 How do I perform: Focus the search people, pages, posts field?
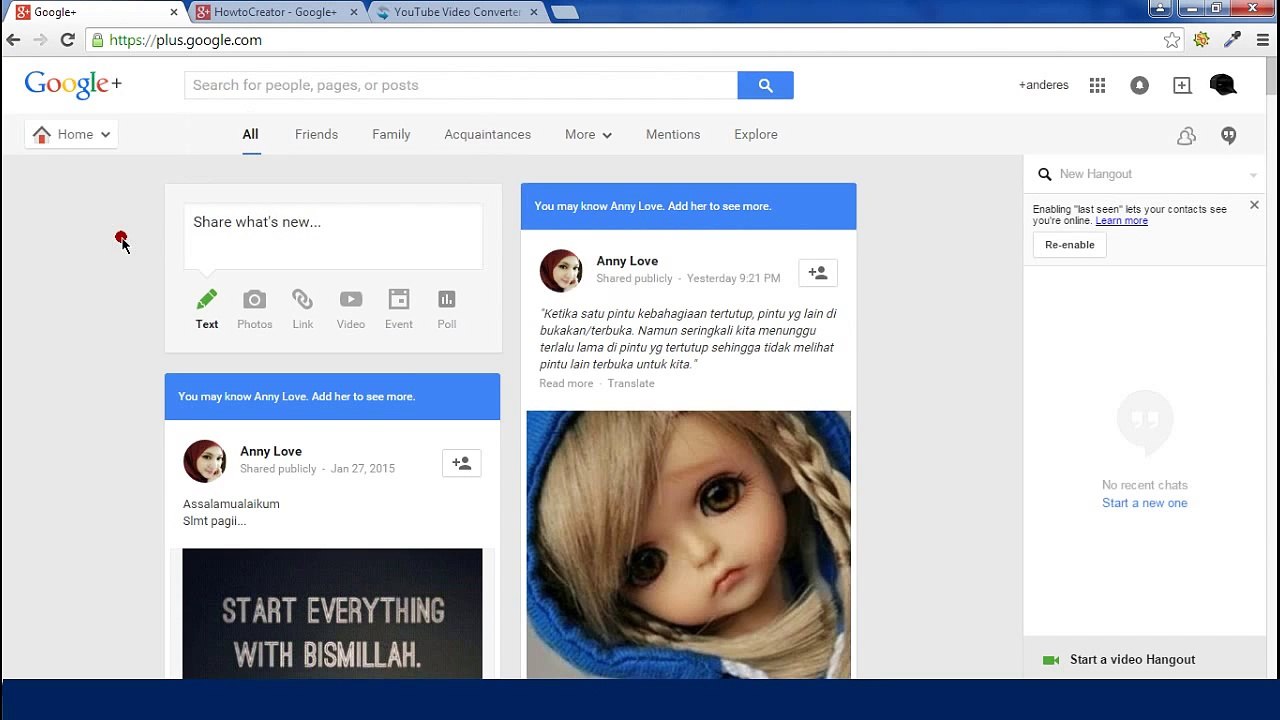(461, 85)
